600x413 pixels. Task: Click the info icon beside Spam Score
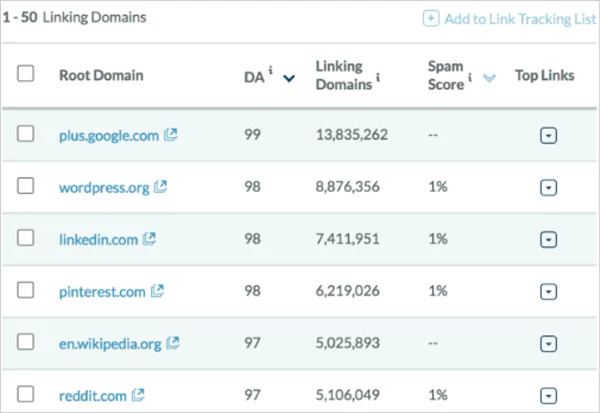tap(470, 77)
